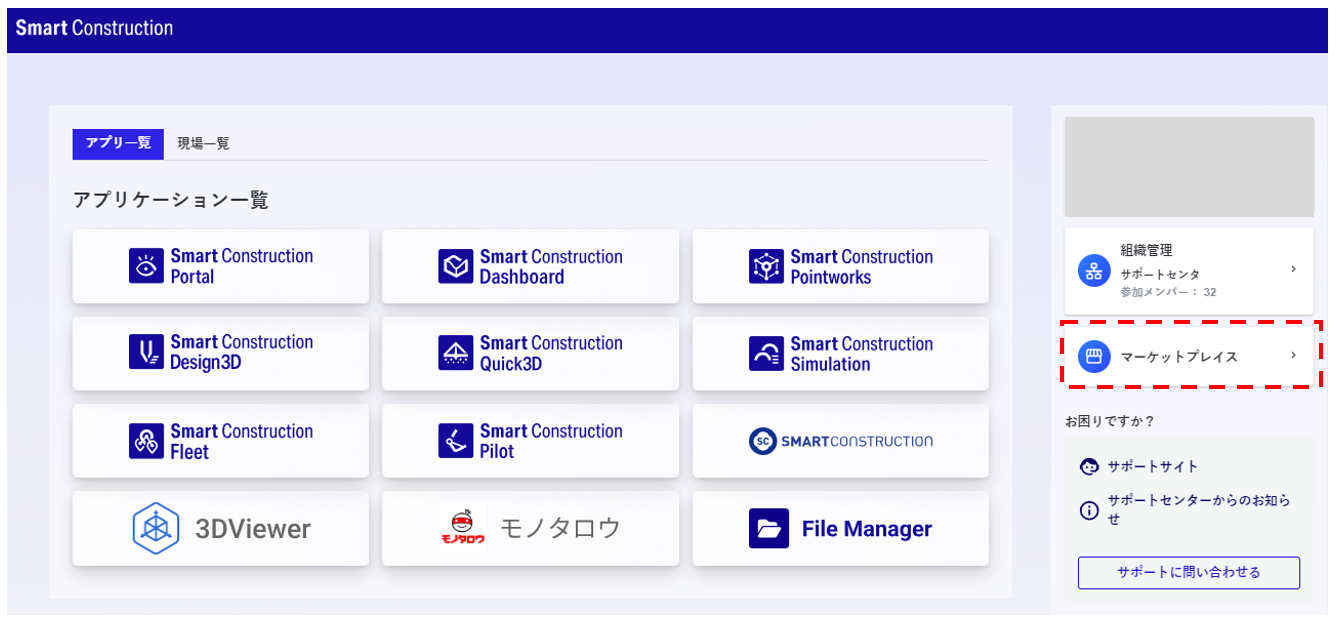
Task: Click the Smart Construction Simulation label text
Action: pyautogui.click(x=862, y=354)
